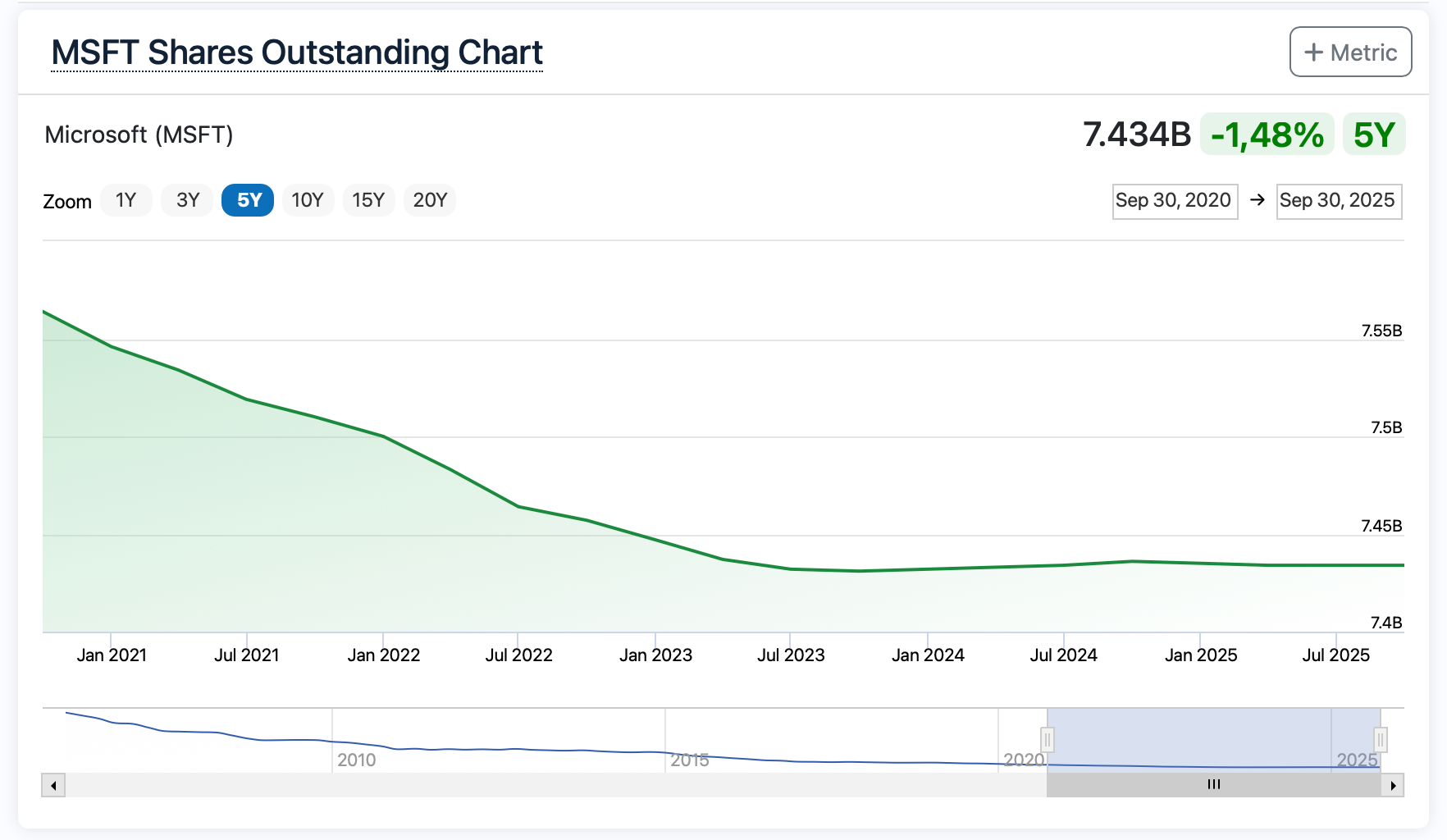Viewport: 1447px width, 840px height.
Task: Switch zoom to 20Y
Action: pyautogui.click(x=430, y=200)
